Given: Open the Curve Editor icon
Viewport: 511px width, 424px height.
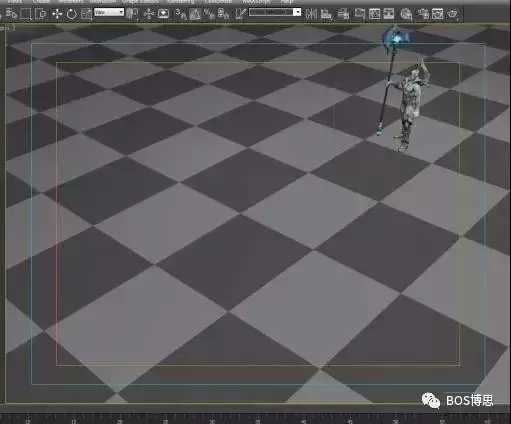Looking at the screenshot, I should click(374, 14).
